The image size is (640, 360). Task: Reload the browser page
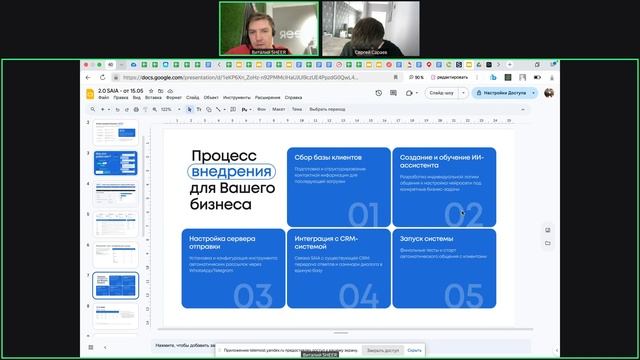[x=102, y=77]
